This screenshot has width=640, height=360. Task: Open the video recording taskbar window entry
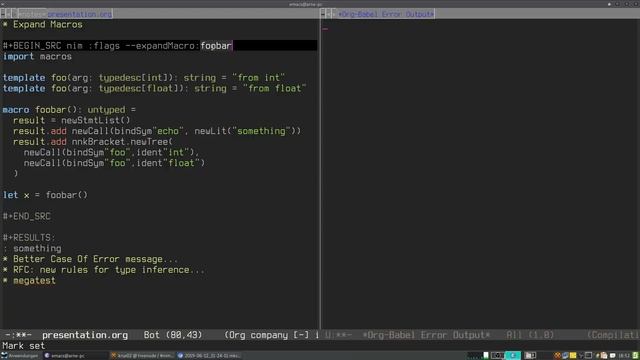pos(209,356)
